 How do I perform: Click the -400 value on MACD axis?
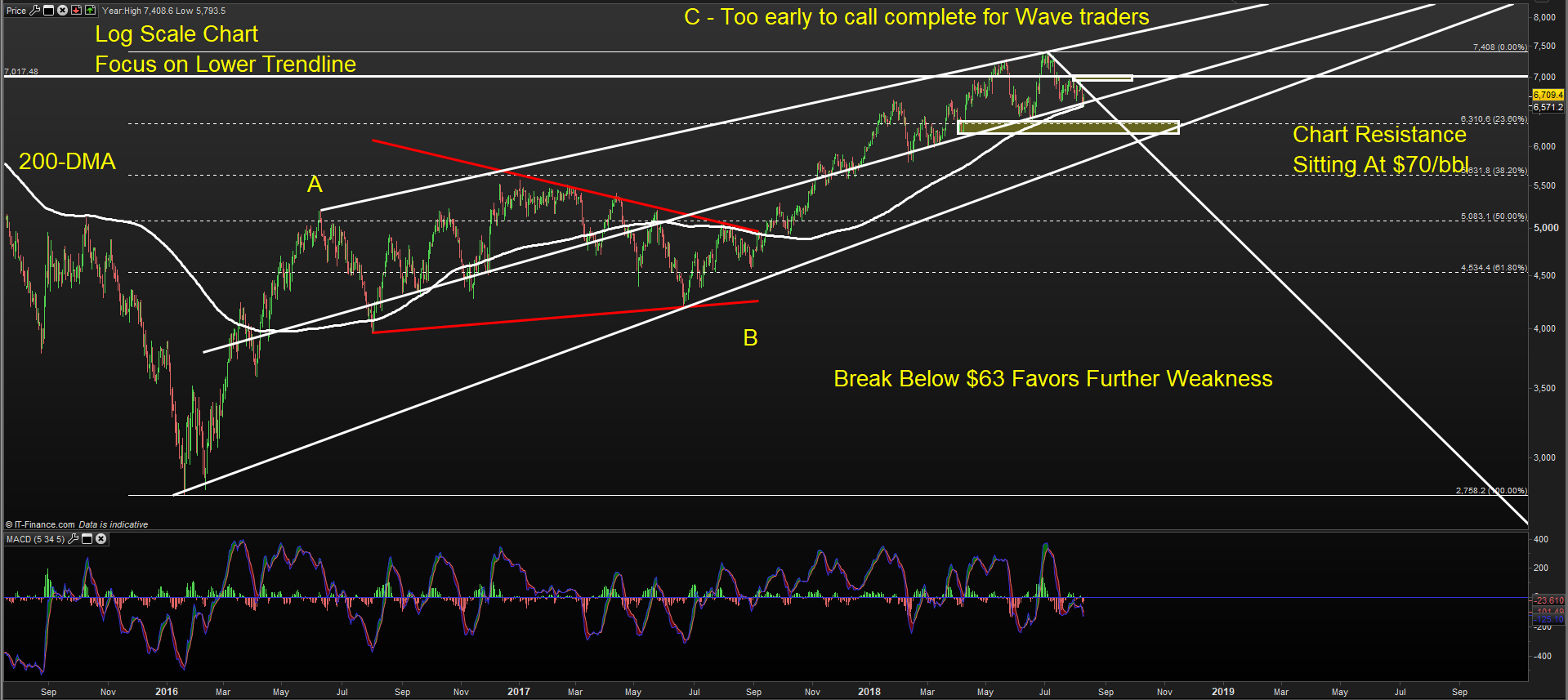click(1542, 656)
